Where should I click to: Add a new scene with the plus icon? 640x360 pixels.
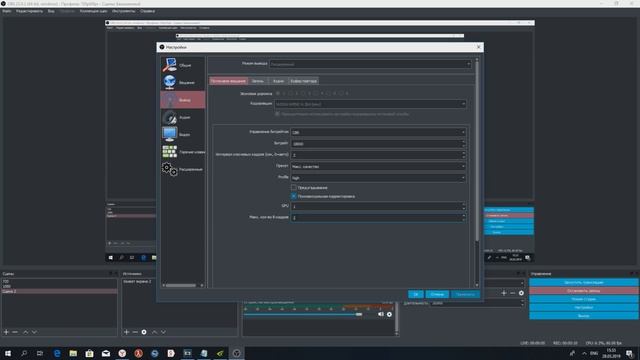pyautogui.click(x=6, y=332)
